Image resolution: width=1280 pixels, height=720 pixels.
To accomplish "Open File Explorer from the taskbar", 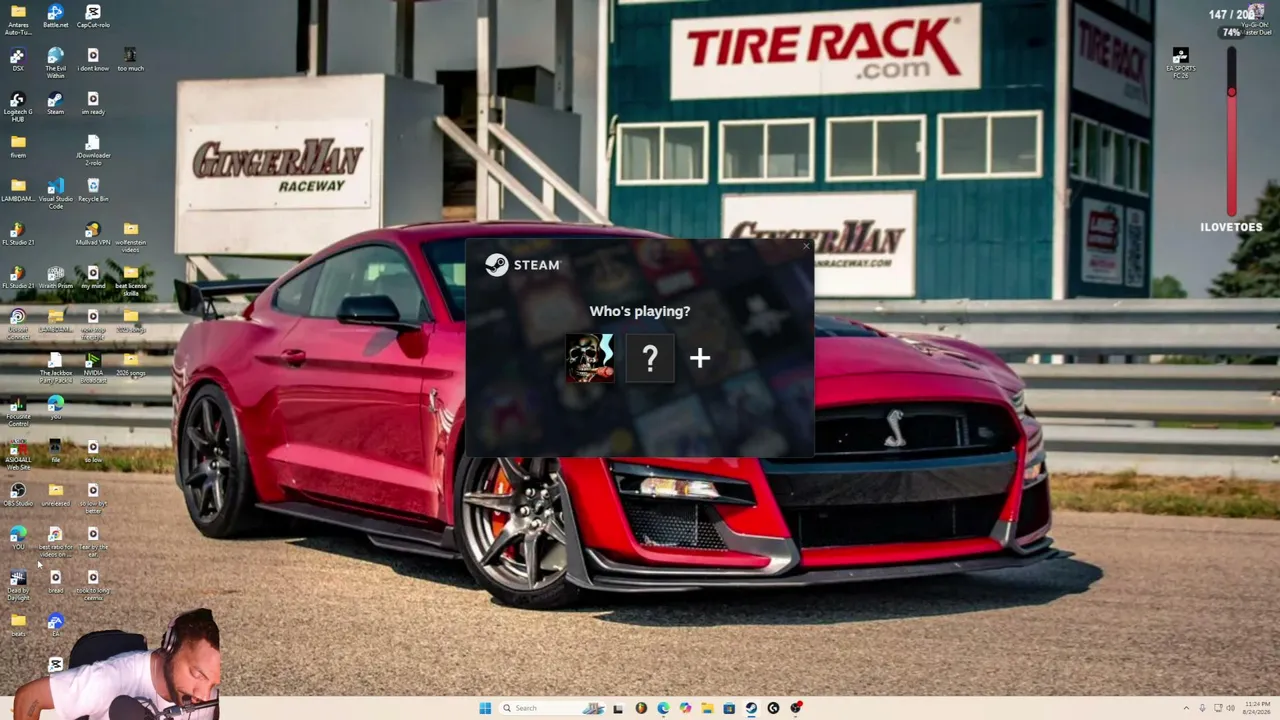I will (x=707, y=708).
